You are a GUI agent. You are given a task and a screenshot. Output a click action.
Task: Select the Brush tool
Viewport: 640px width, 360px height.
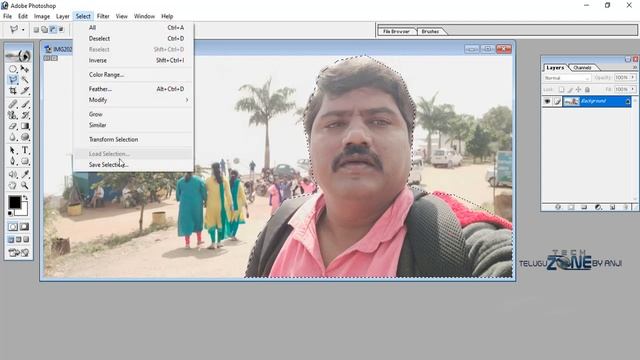pos(24,104)
